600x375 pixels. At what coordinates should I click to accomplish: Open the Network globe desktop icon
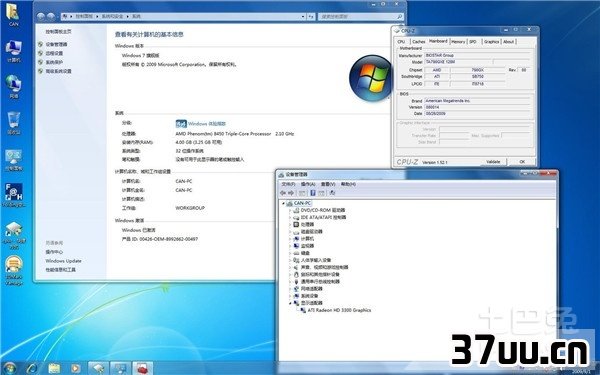click(13, 84)
